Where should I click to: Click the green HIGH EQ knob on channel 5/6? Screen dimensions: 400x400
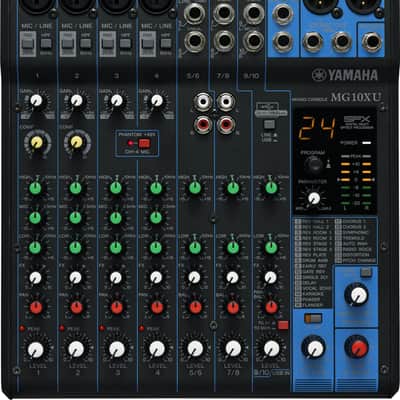(x=195, y=188)
